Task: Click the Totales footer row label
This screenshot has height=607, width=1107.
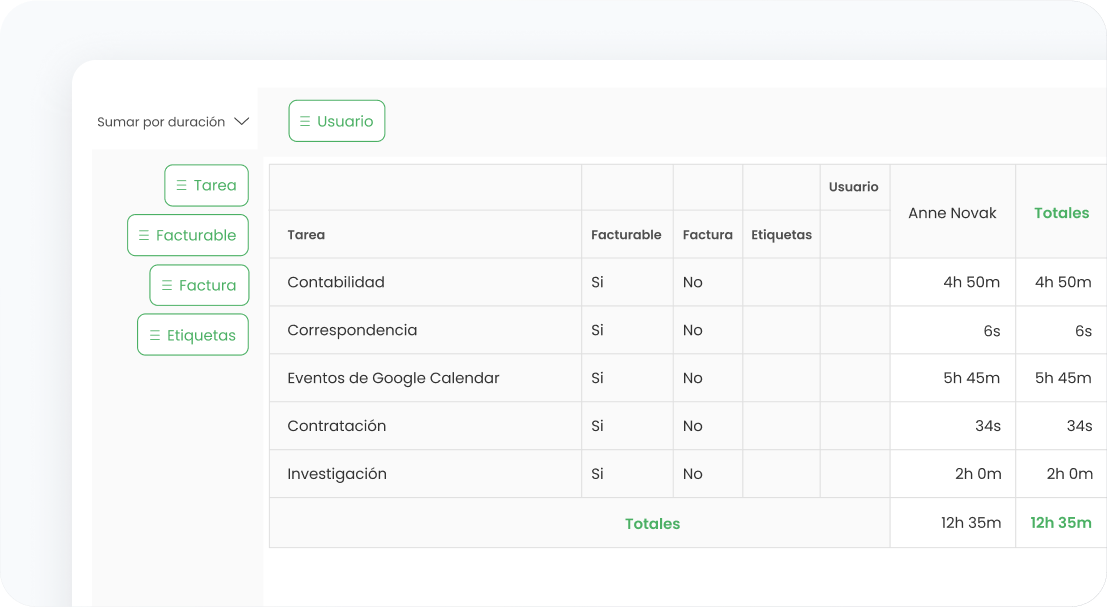Action: tap(652, 523)
